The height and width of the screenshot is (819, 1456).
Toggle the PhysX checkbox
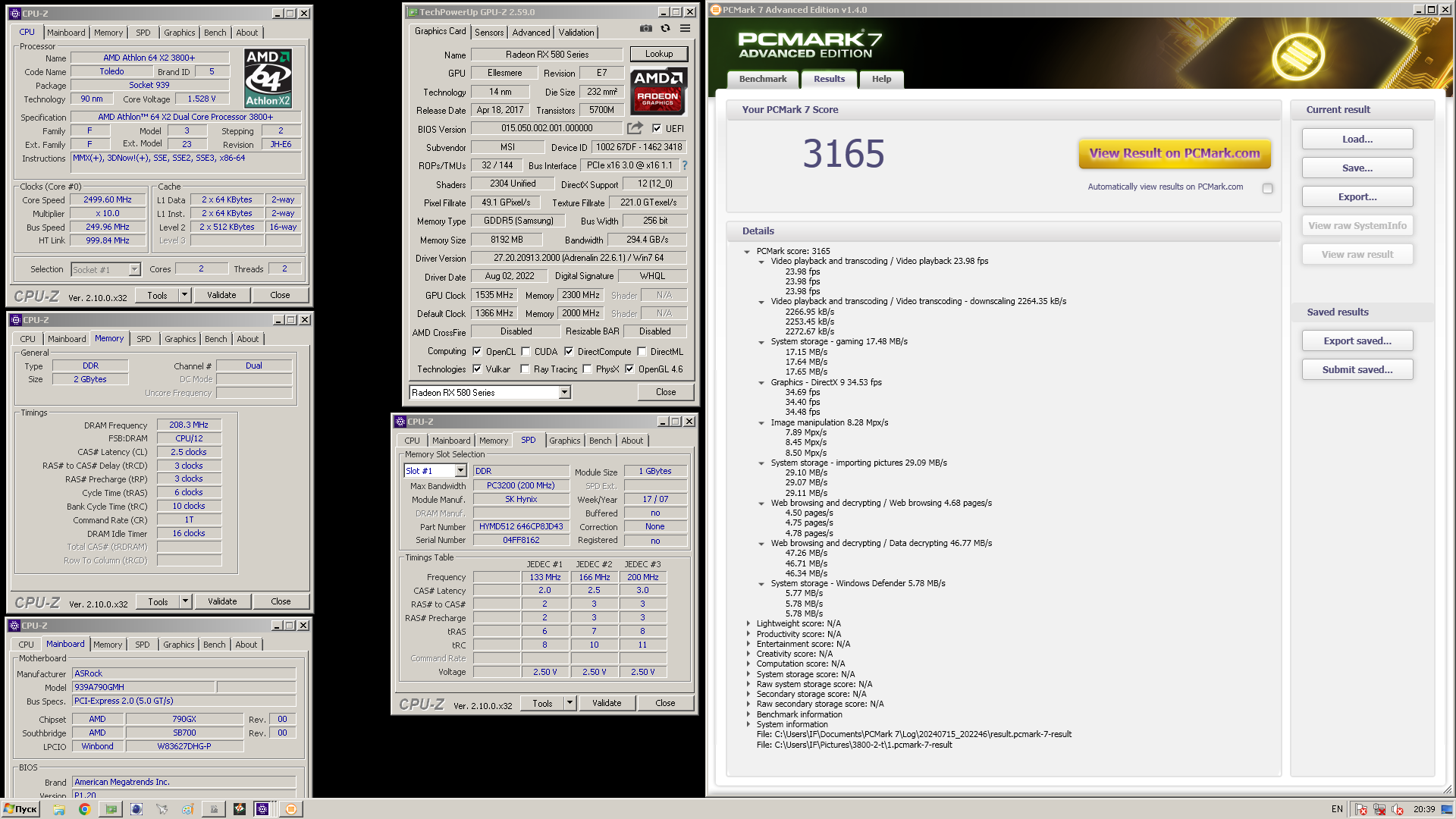point(587,369)
